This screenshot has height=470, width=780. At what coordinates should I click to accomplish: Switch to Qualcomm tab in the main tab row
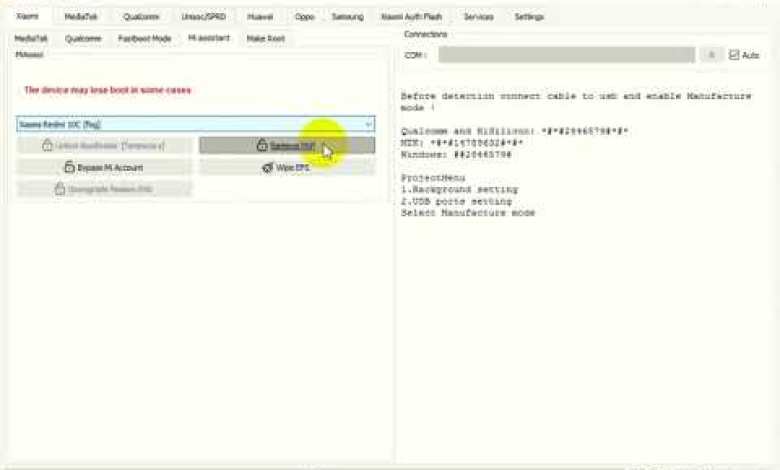(x=141, y=17)
